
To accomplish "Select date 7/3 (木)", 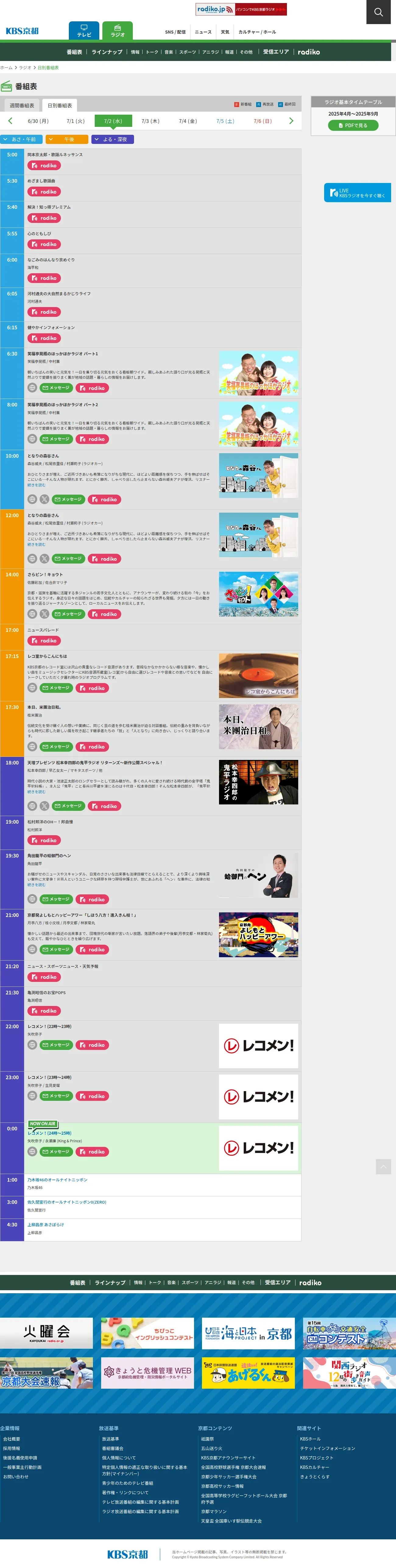I will (150, 121).
